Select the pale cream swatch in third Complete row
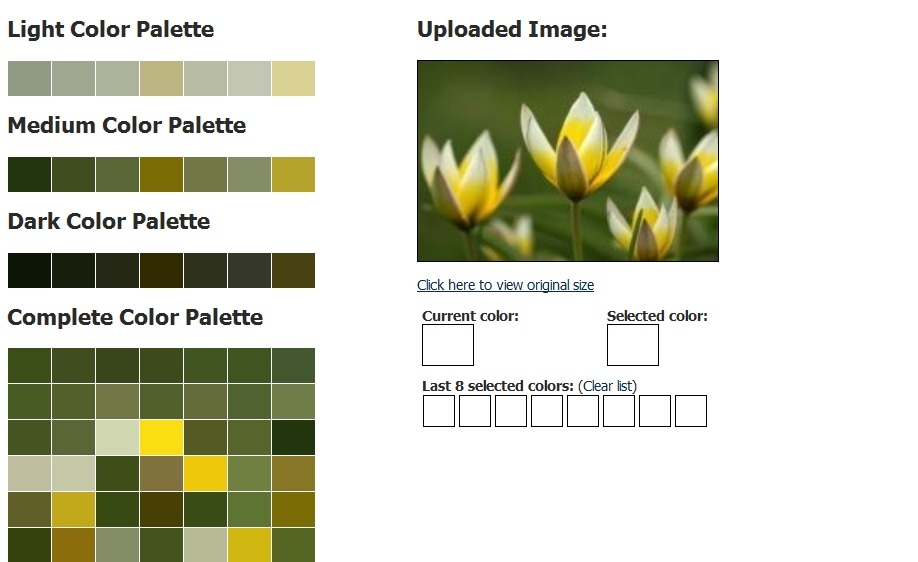 click(117, 437)
